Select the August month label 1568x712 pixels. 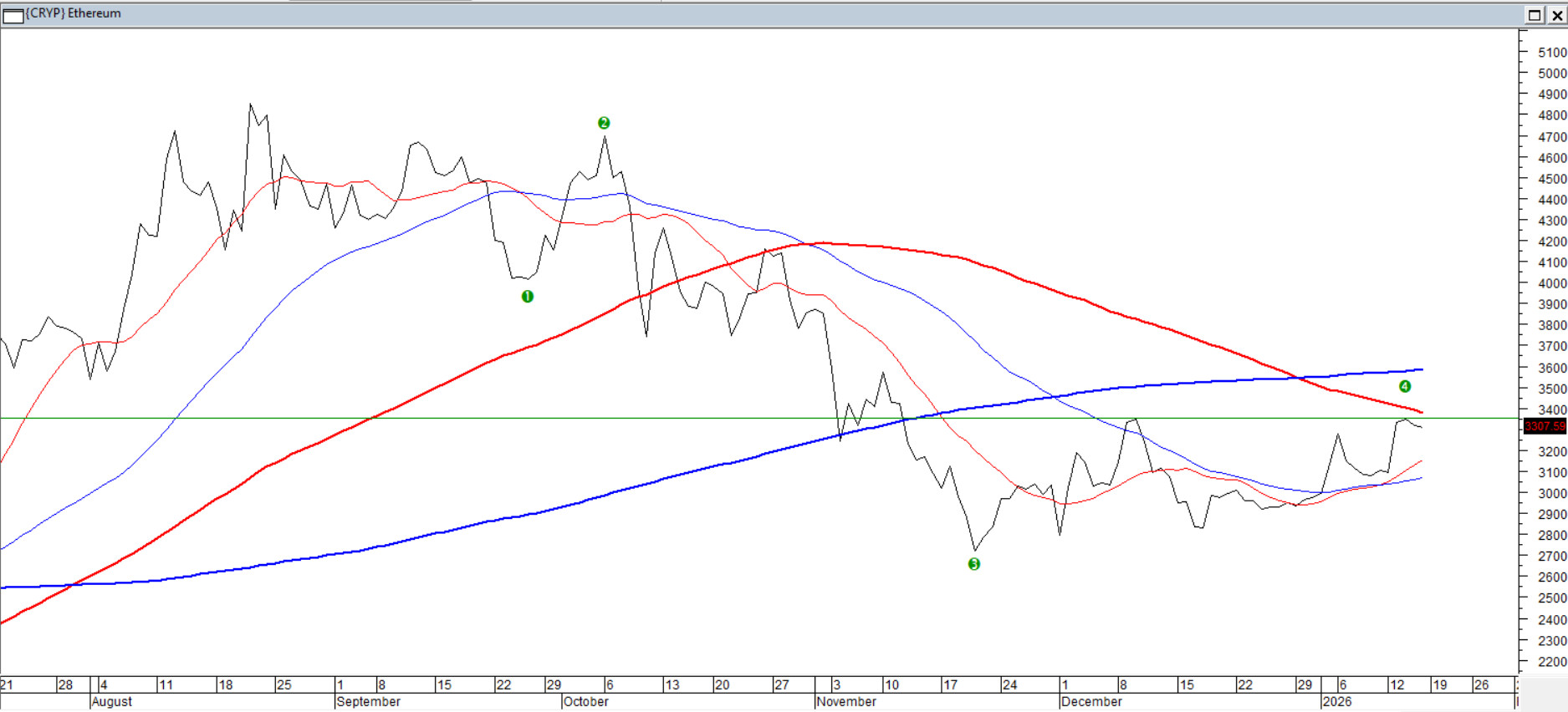112,702
